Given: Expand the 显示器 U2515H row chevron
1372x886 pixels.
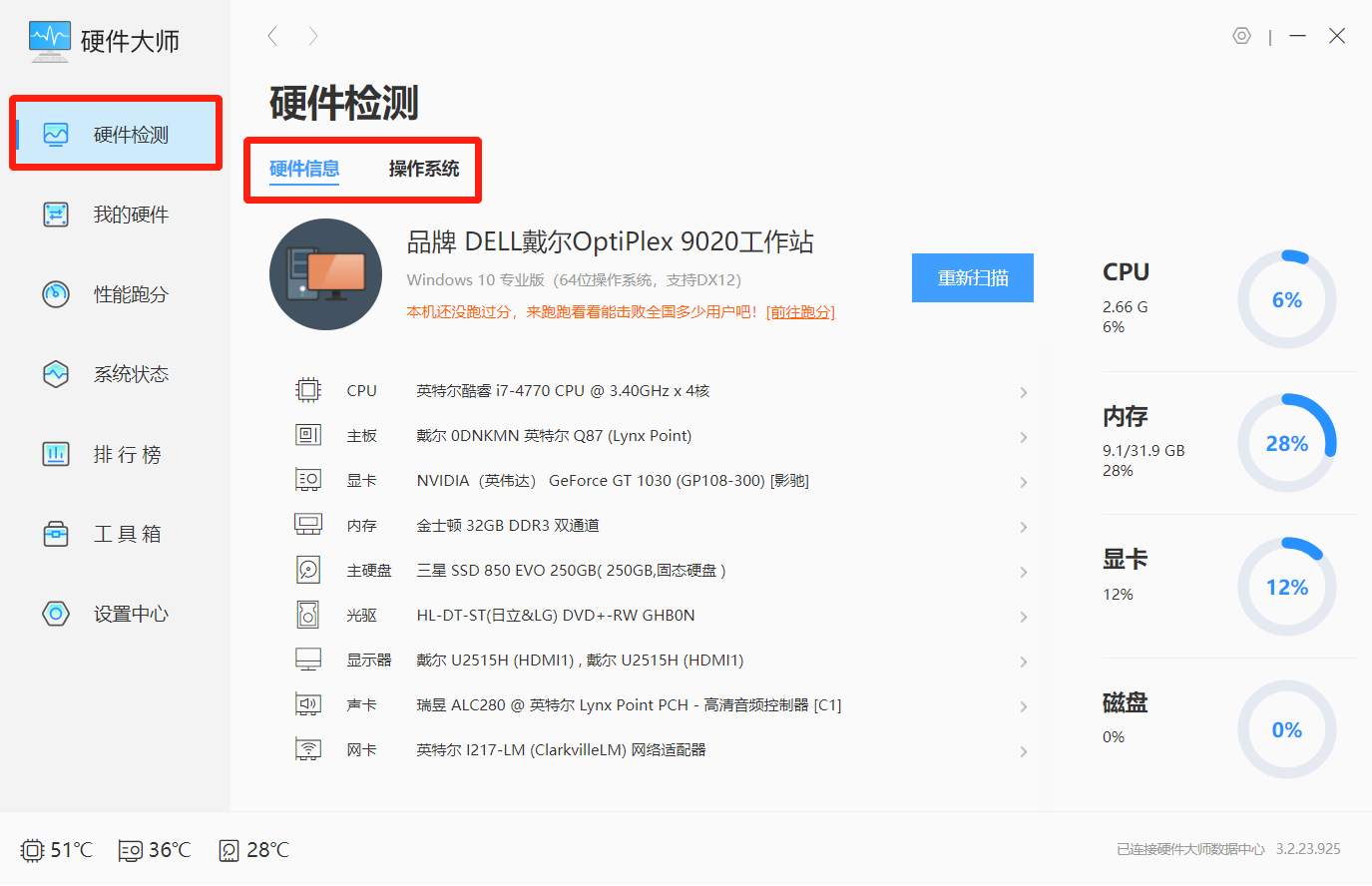Looking at the screenshot, I should 1023,662.
